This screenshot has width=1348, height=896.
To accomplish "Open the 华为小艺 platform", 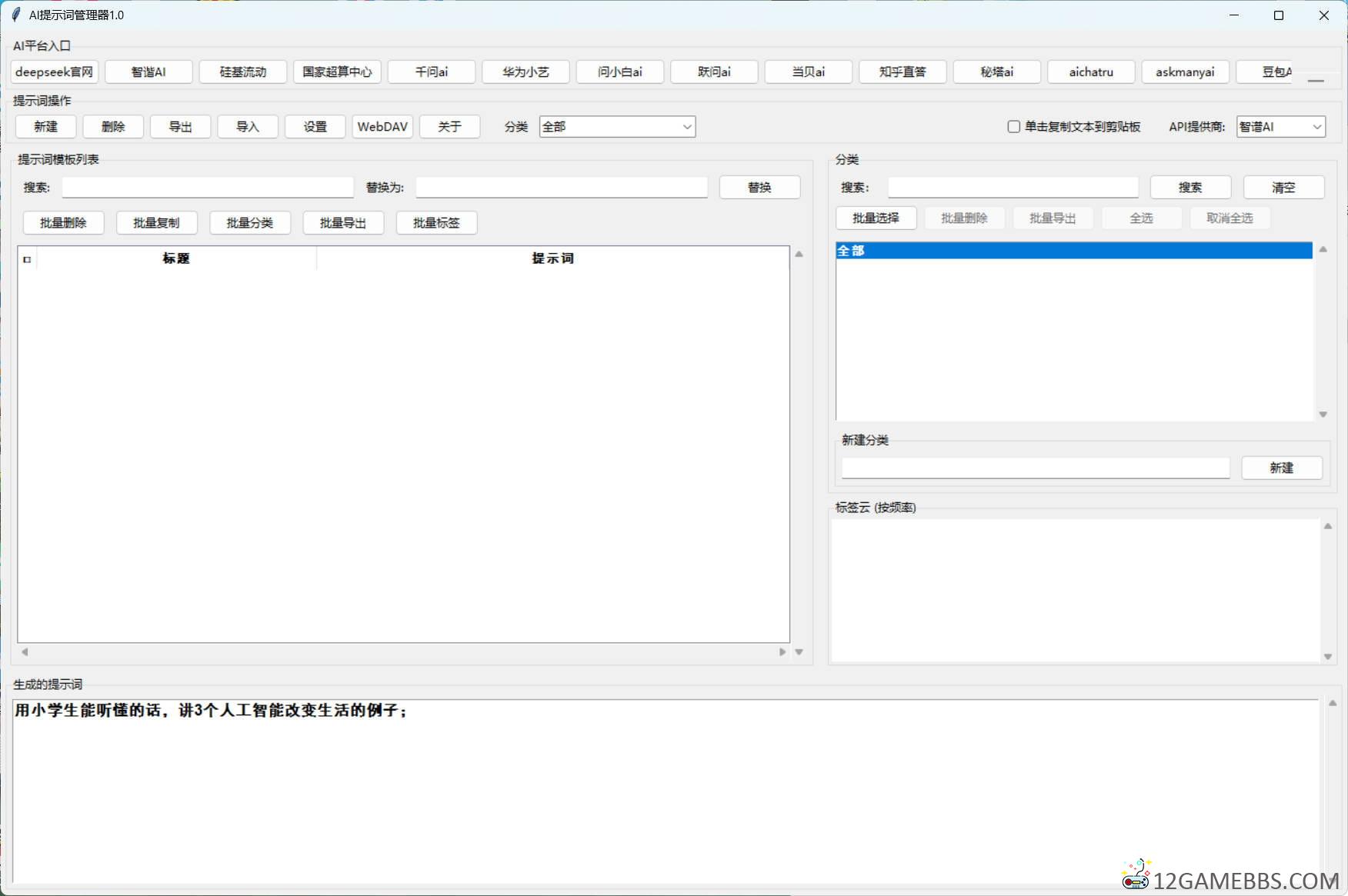I will click(x=526, y=72).
